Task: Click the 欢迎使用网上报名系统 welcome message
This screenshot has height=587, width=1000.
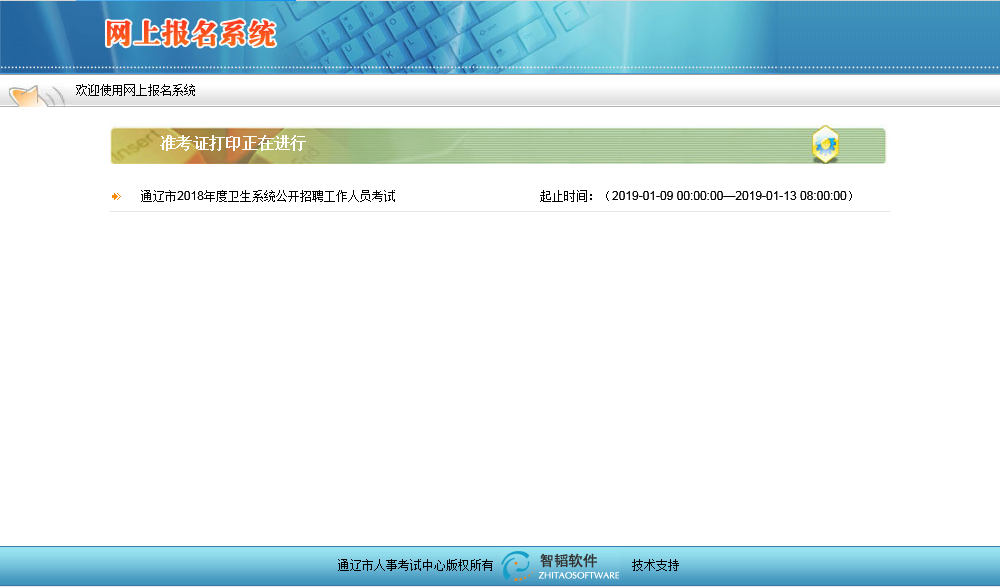Action: (x=135, y=91)
